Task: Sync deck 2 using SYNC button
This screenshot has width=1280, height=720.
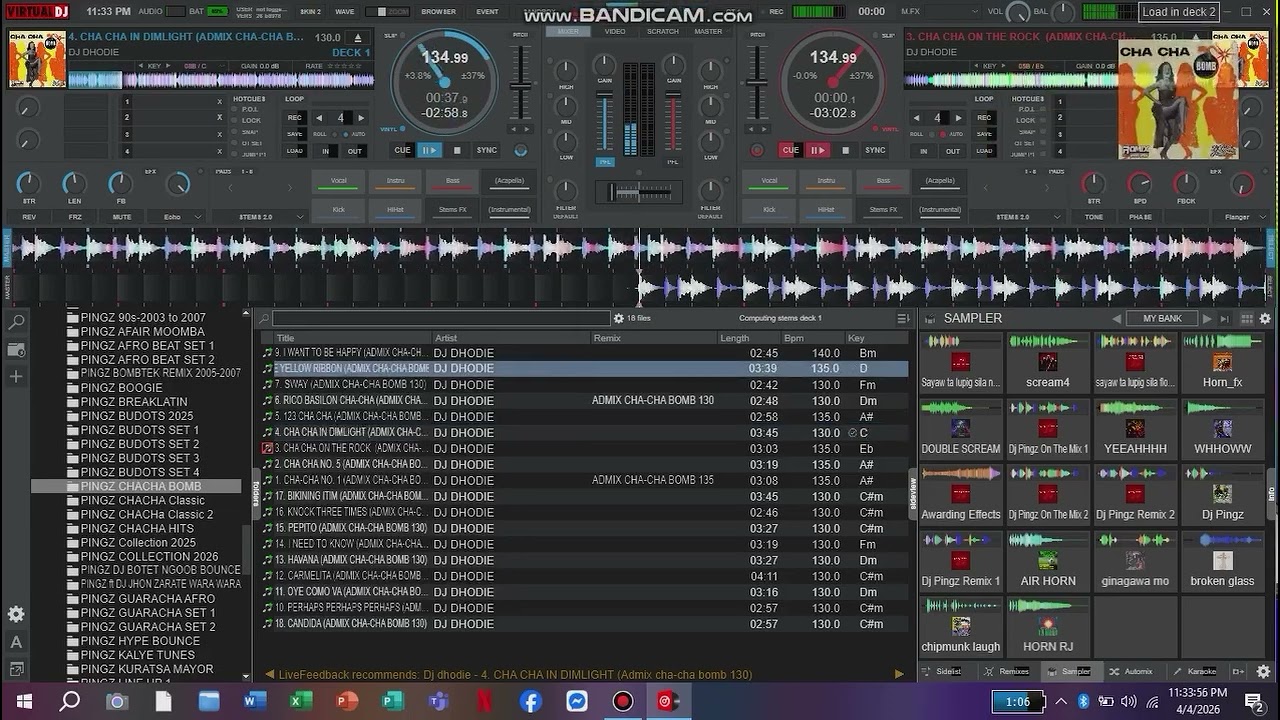Action: click(875, 150)
